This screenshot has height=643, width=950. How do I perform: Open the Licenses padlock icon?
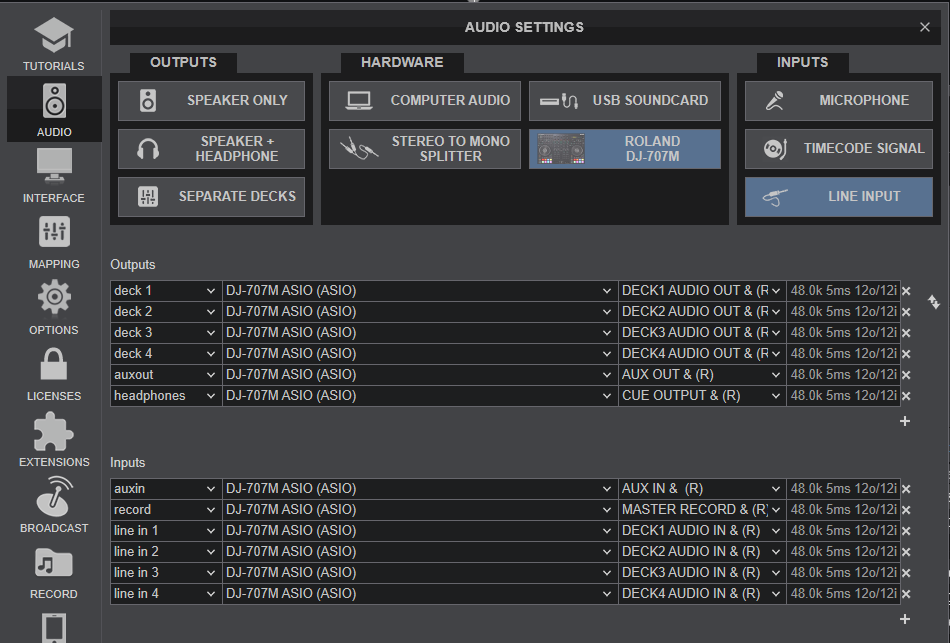[x=54, y=364]
